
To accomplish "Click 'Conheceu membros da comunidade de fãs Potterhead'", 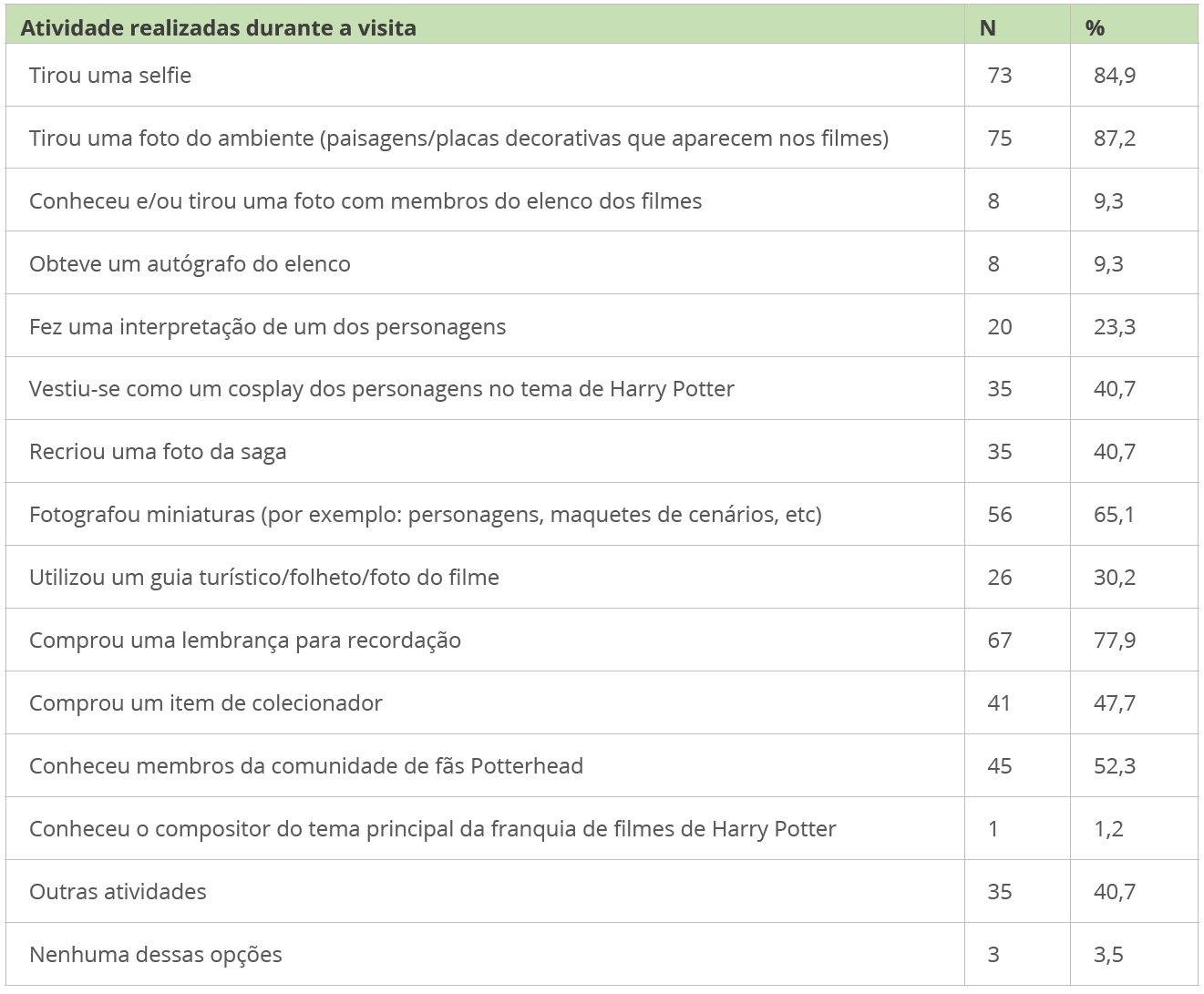I will click(x=306, y=766).
